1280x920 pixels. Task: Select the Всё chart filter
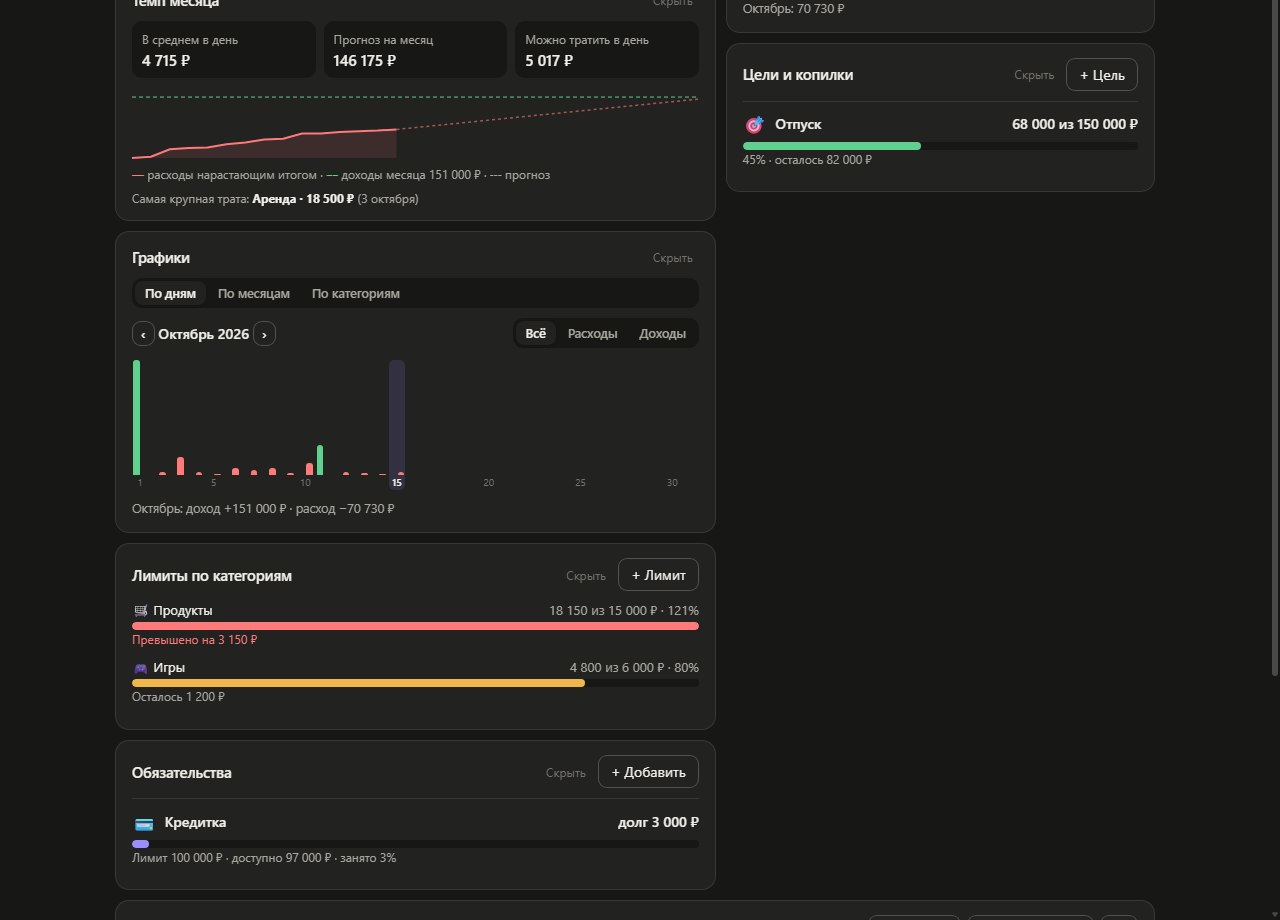coord(536,334)
